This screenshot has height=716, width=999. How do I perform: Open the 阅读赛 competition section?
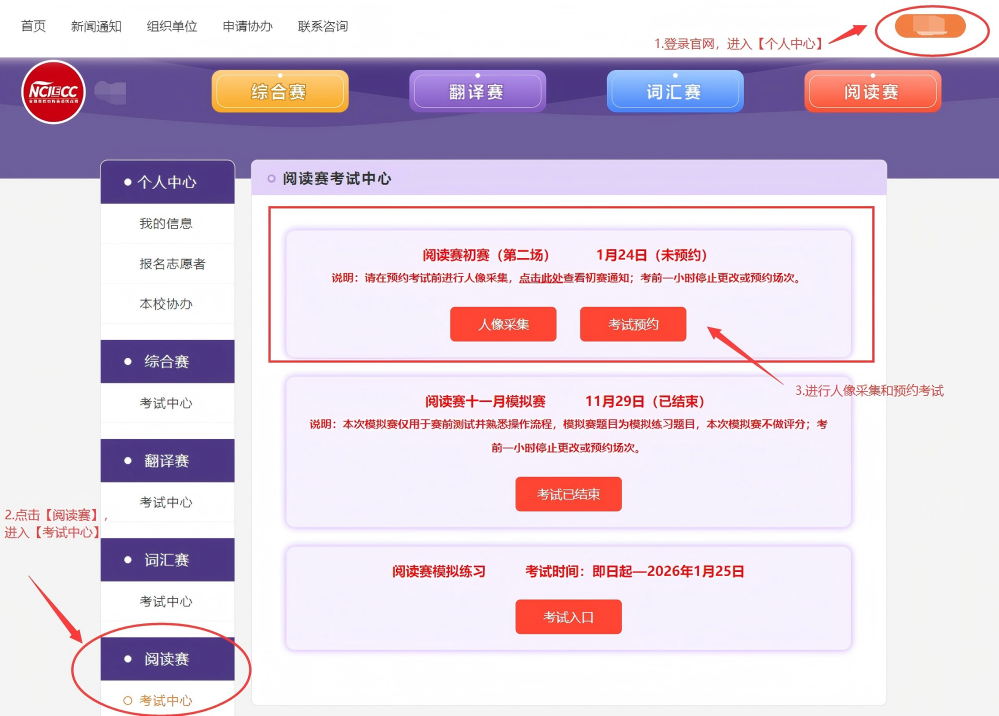coord(872,89)
